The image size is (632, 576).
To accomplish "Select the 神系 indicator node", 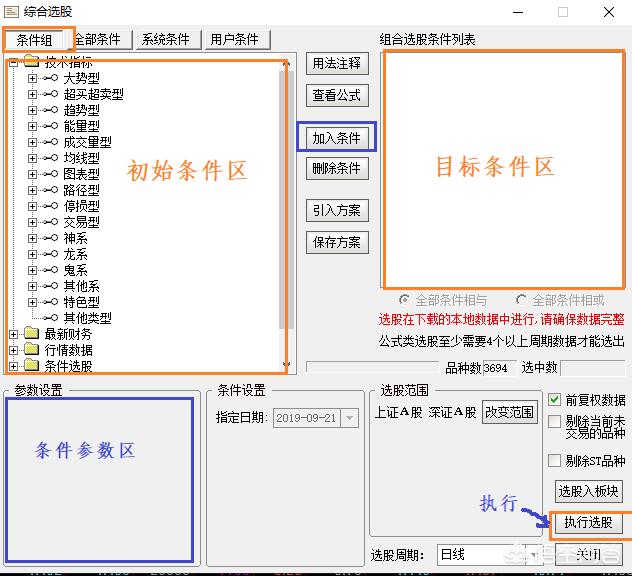I will pos(75,238).
